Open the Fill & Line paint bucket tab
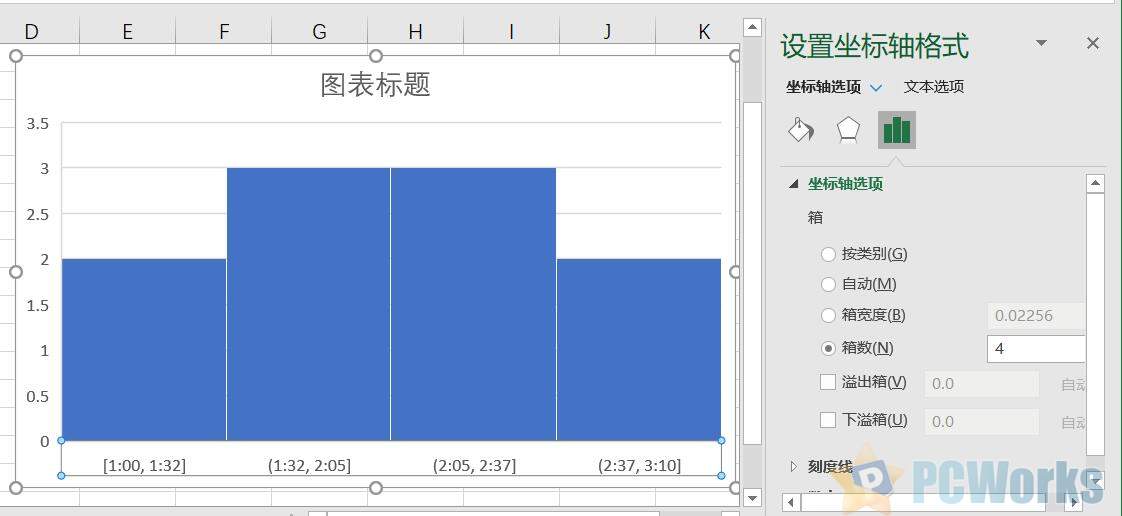 tap(801, 130)
